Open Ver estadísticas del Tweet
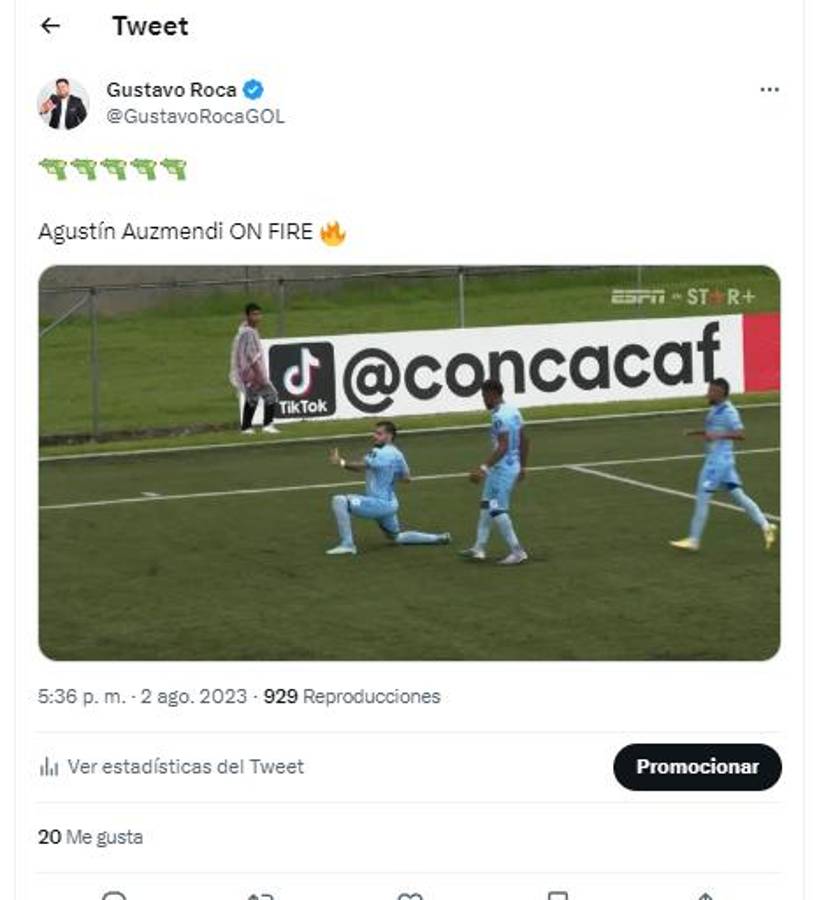Viewport: 826px width, 900px height. pyautogui.click(x=183, y=766)
